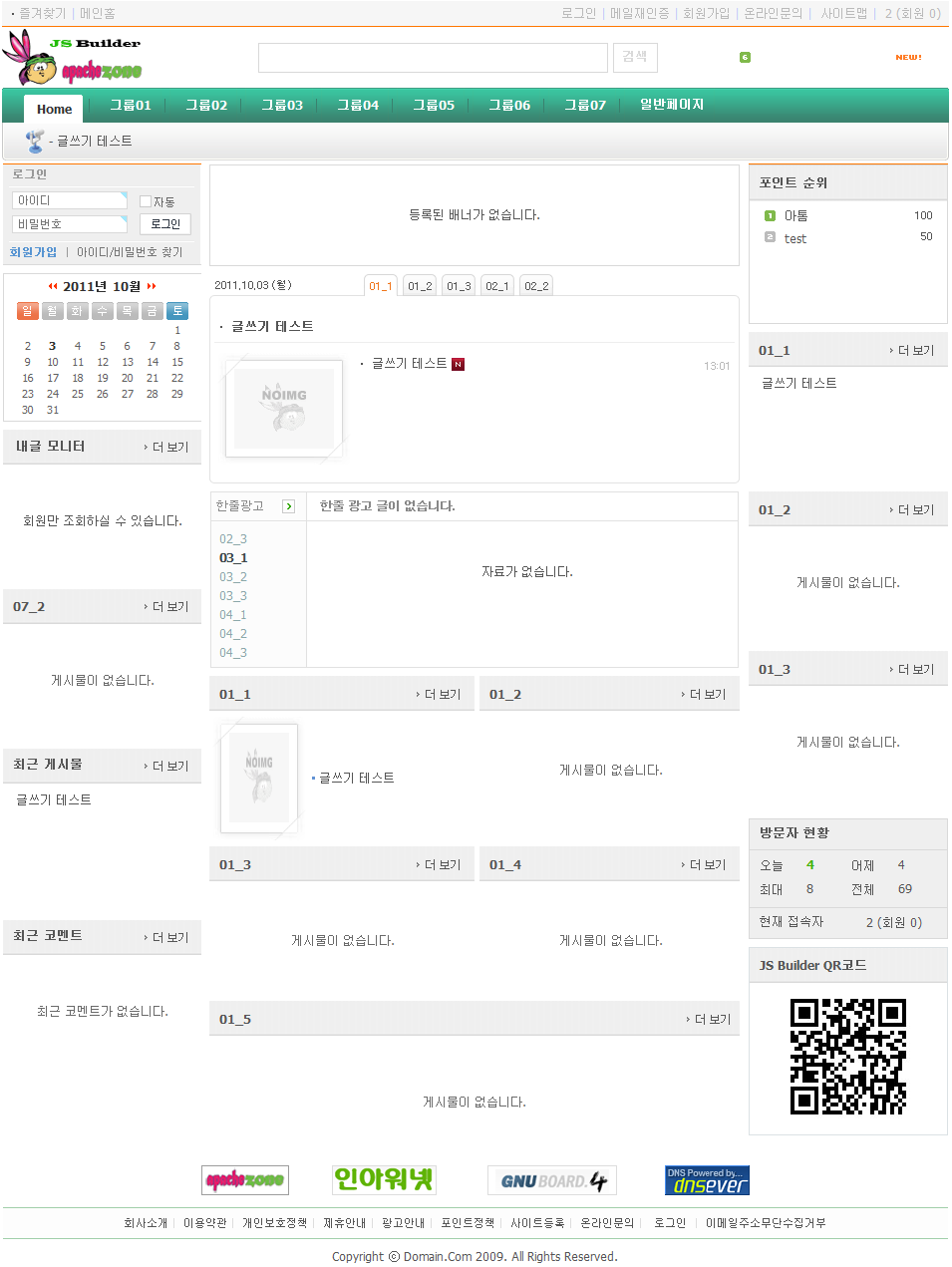The image size is (952, 1267).
Task: Switch to the 02_1 tab
Action: pyautogui.click(x=496, y=286)
